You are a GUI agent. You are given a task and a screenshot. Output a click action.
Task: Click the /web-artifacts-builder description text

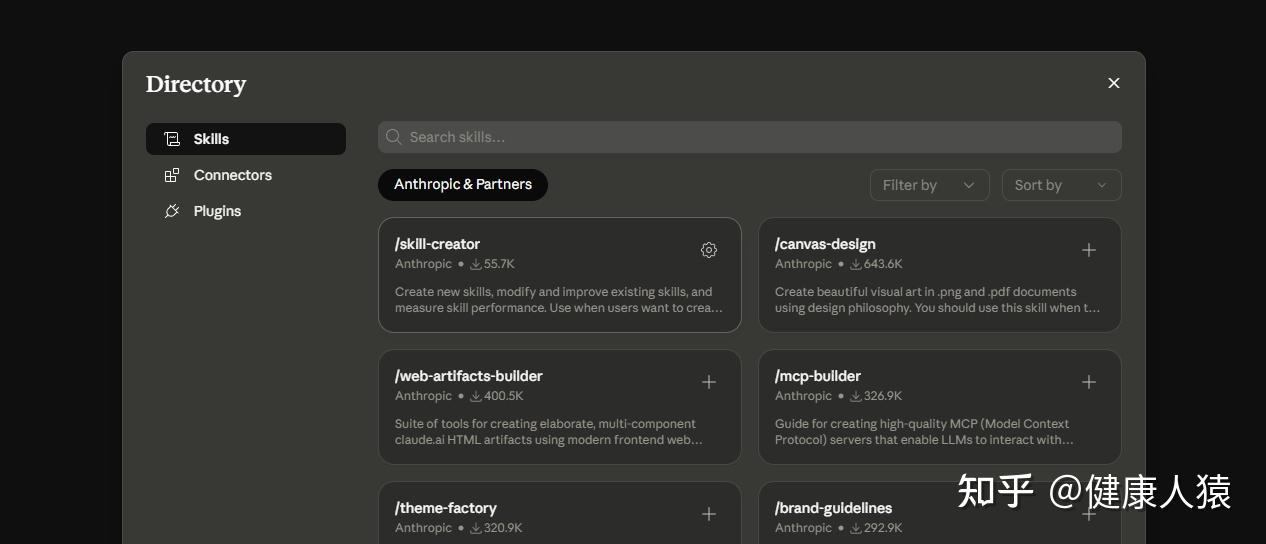point(549,432)
